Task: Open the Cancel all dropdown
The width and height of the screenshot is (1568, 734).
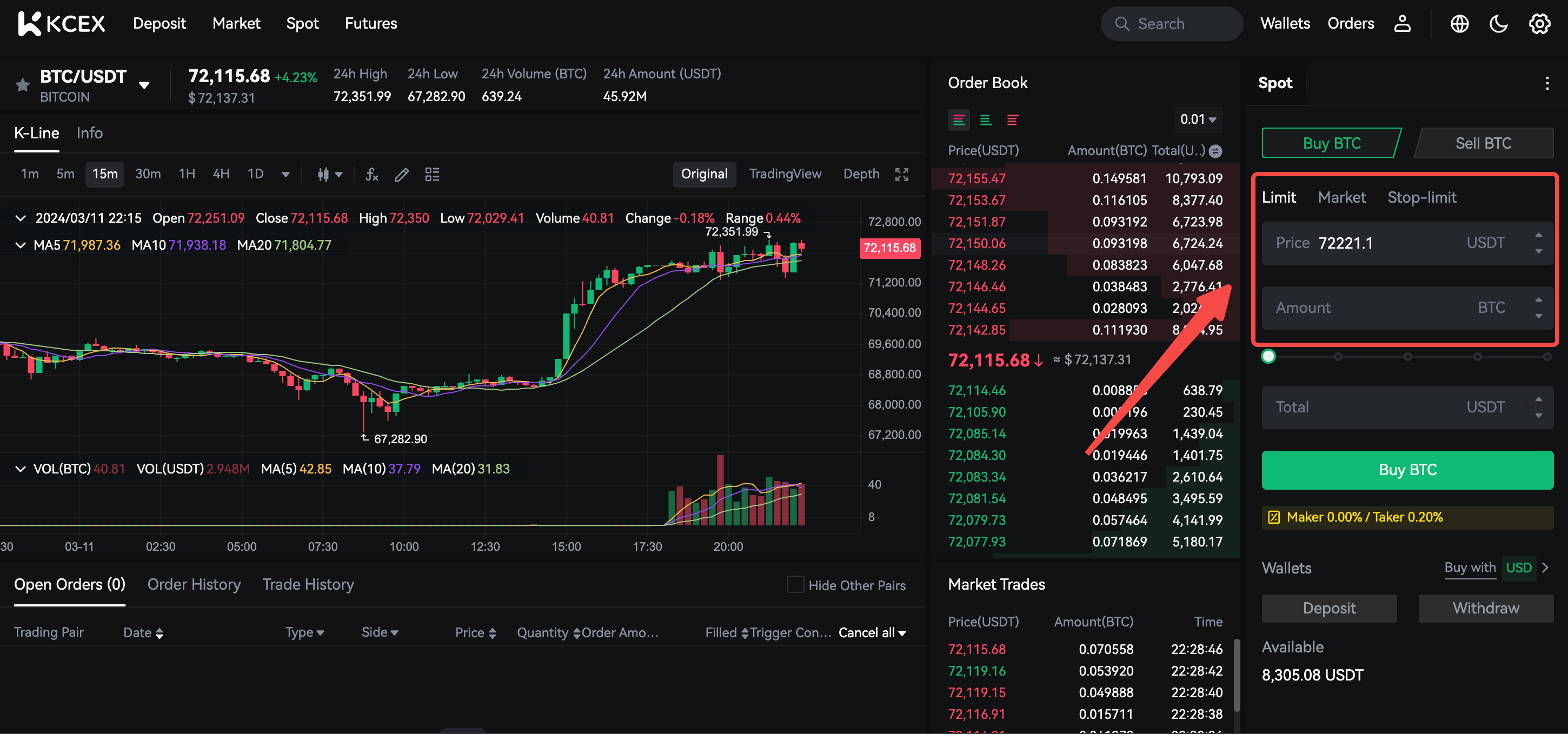Action: 872,633
